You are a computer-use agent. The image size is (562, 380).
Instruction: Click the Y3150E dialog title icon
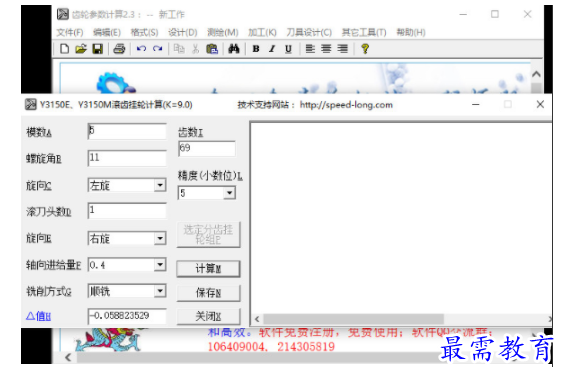pyautogui.click(x=30, y=104)
